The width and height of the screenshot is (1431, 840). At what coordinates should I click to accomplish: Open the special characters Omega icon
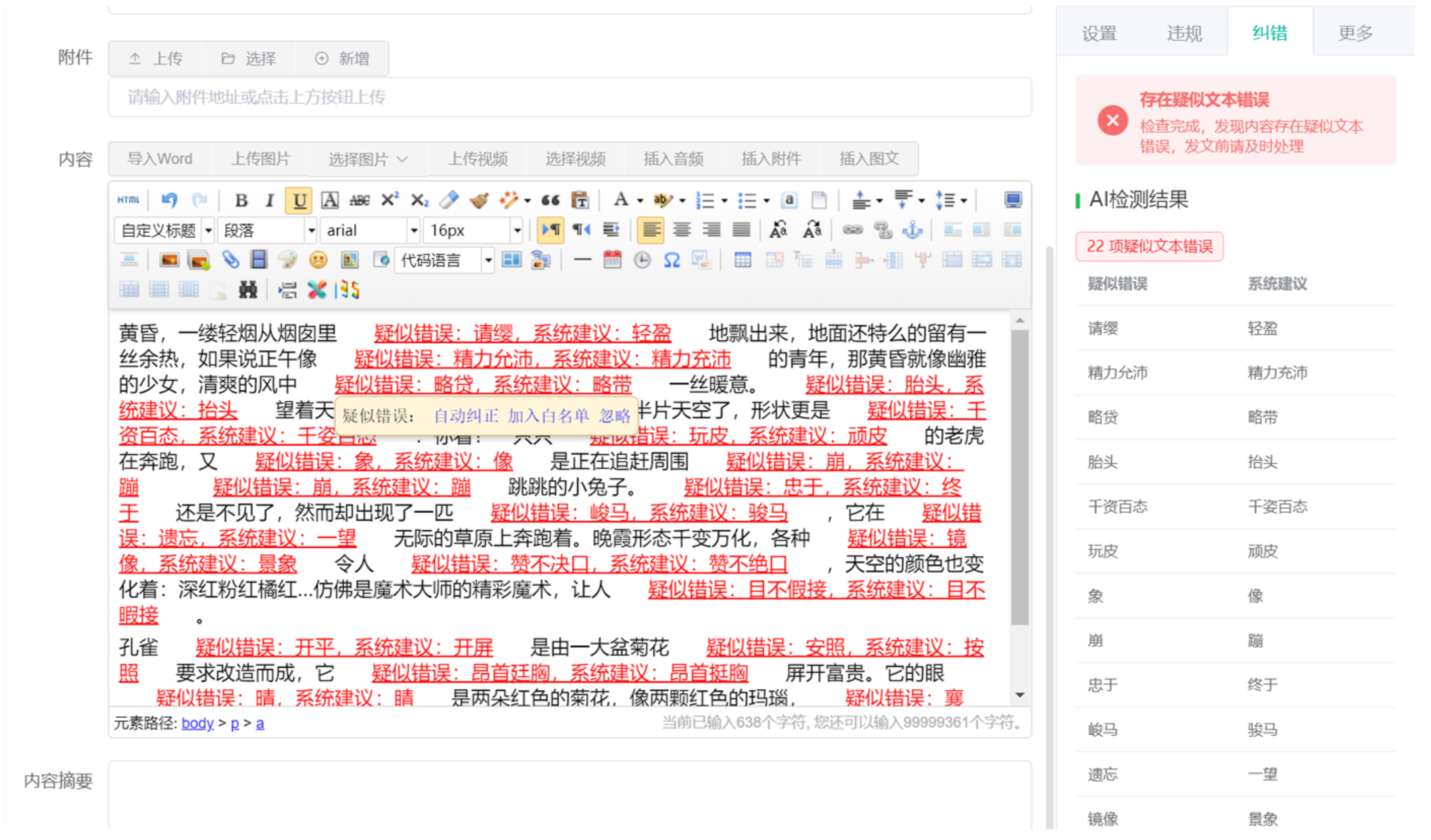672,260
